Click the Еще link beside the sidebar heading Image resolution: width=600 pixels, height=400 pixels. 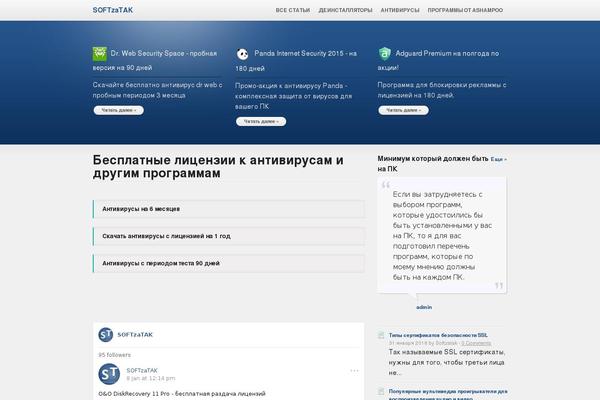pyautogui.click(x=499, y=159)
